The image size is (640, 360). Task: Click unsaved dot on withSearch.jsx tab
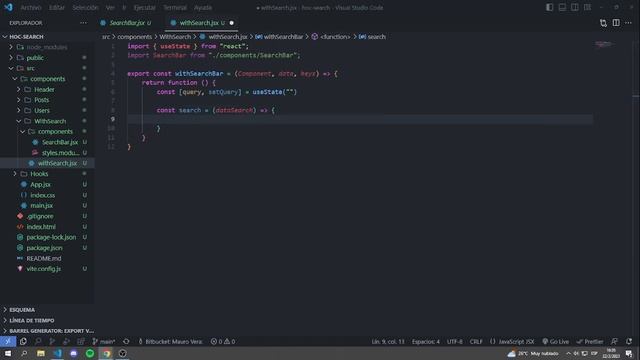(231, 23)
